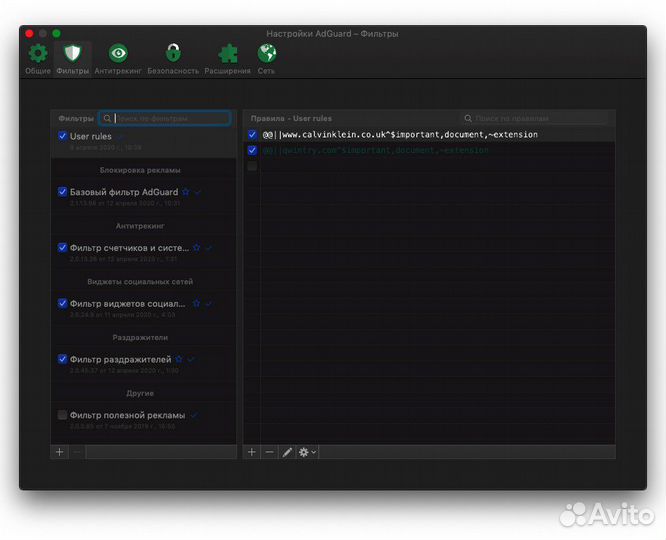Image resolution: width=666 pixels, height=540 pixels.
Task: Open the Безопасность tab
Action: [173, 59]
